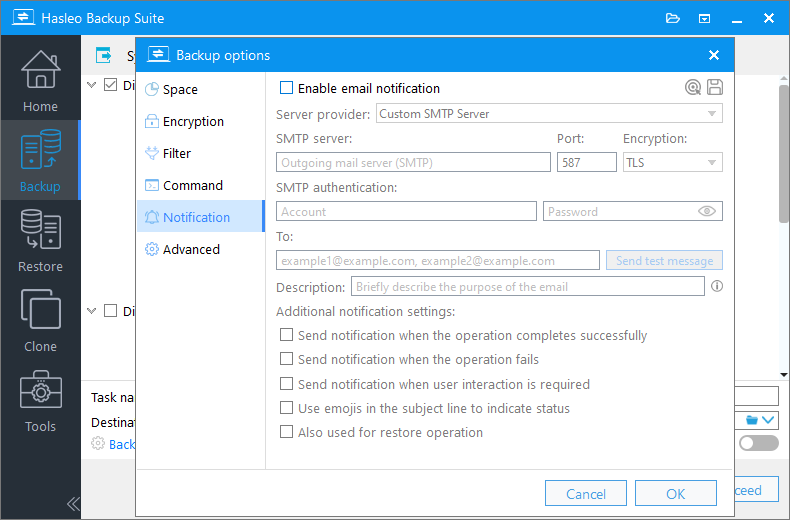Open the Encryption TLS dropdown
This screenshot has width=790, height=520.
click(673, 162)
